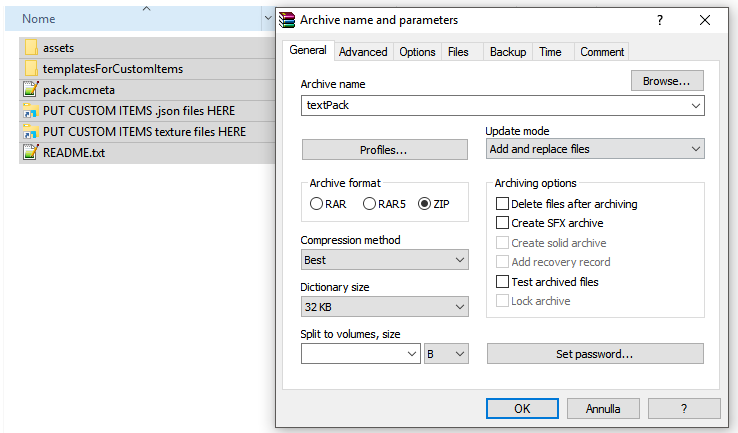Screen dimensions: 738x433
Task: Select the RAR5 archive format
Action: 370,204
